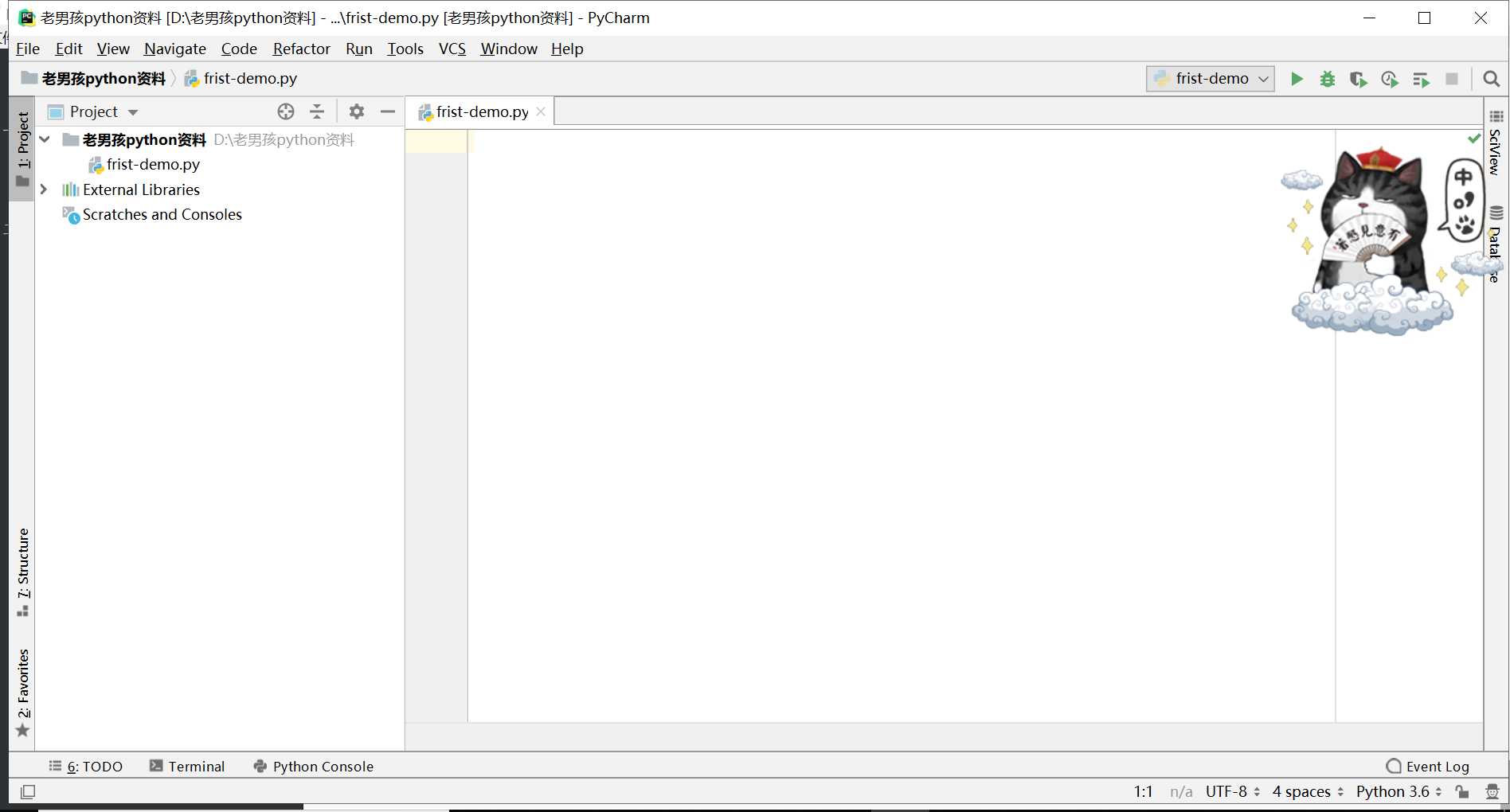
Task: Open the Favorites tool window
Action: 22,693
